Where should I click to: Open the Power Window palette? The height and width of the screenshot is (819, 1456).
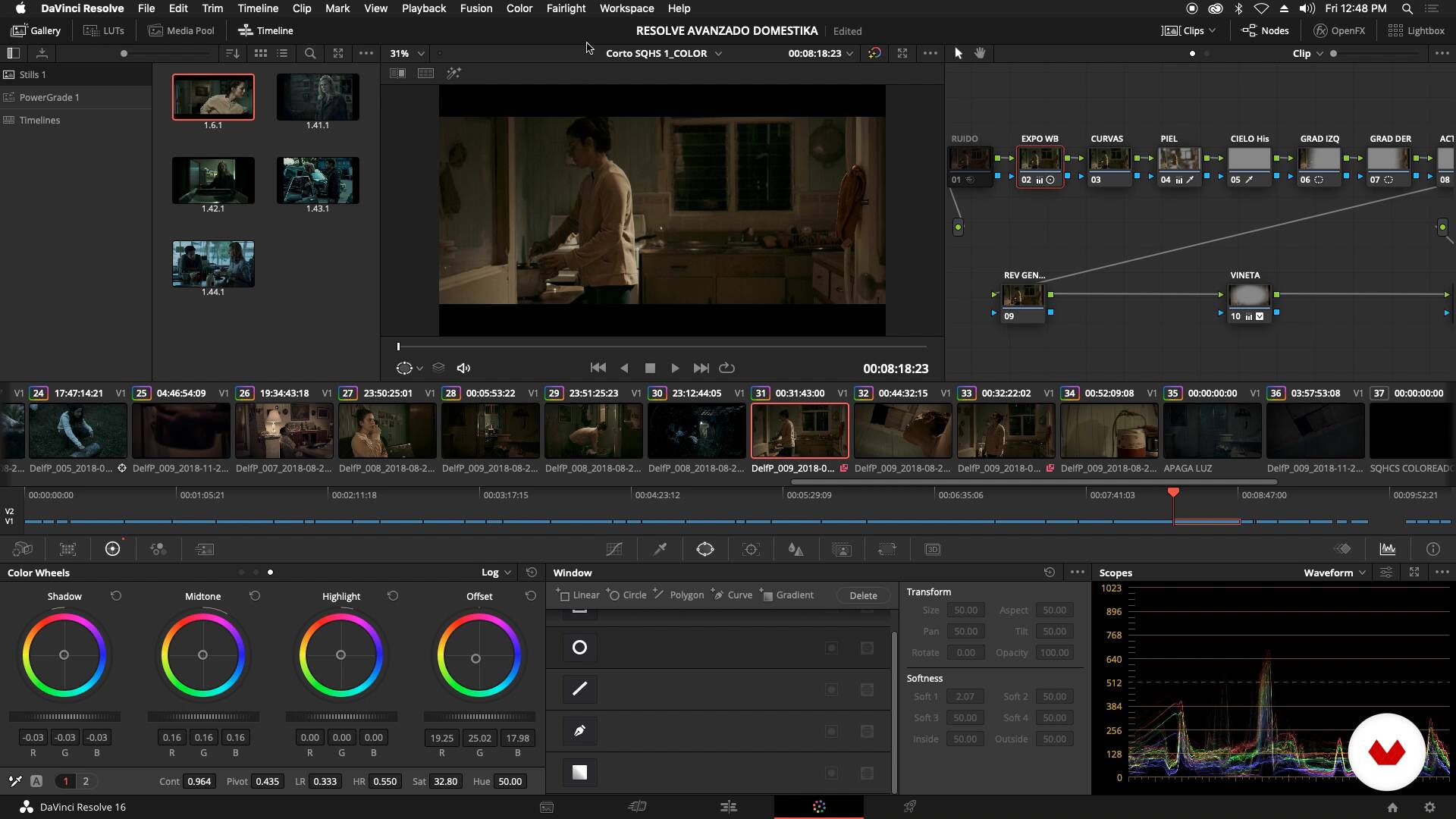705,549
